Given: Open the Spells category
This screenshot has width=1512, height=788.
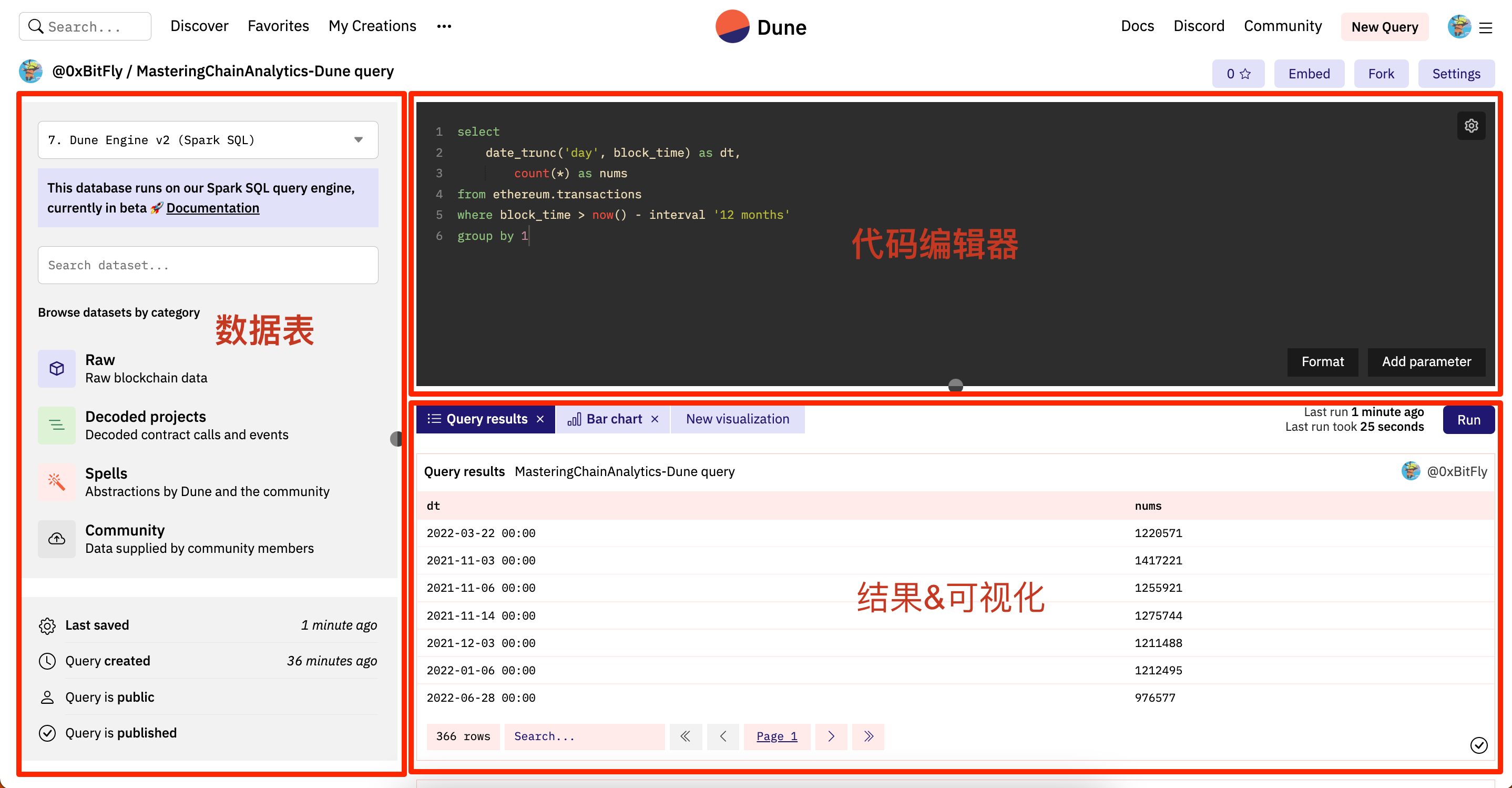Looking at the screenshot, I should click(208, 482).
